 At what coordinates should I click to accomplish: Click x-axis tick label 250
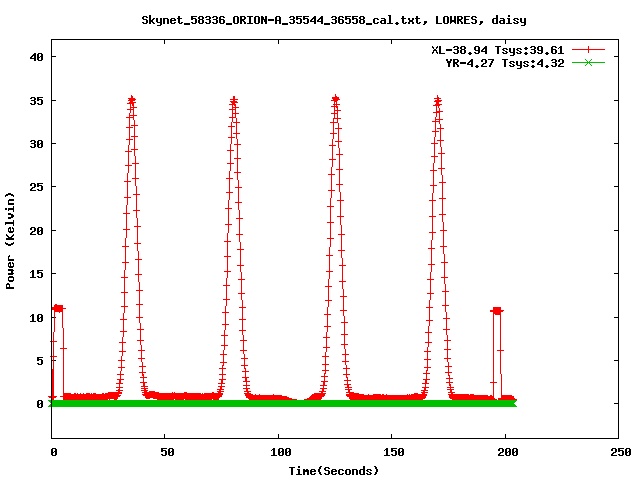point(621,452)
